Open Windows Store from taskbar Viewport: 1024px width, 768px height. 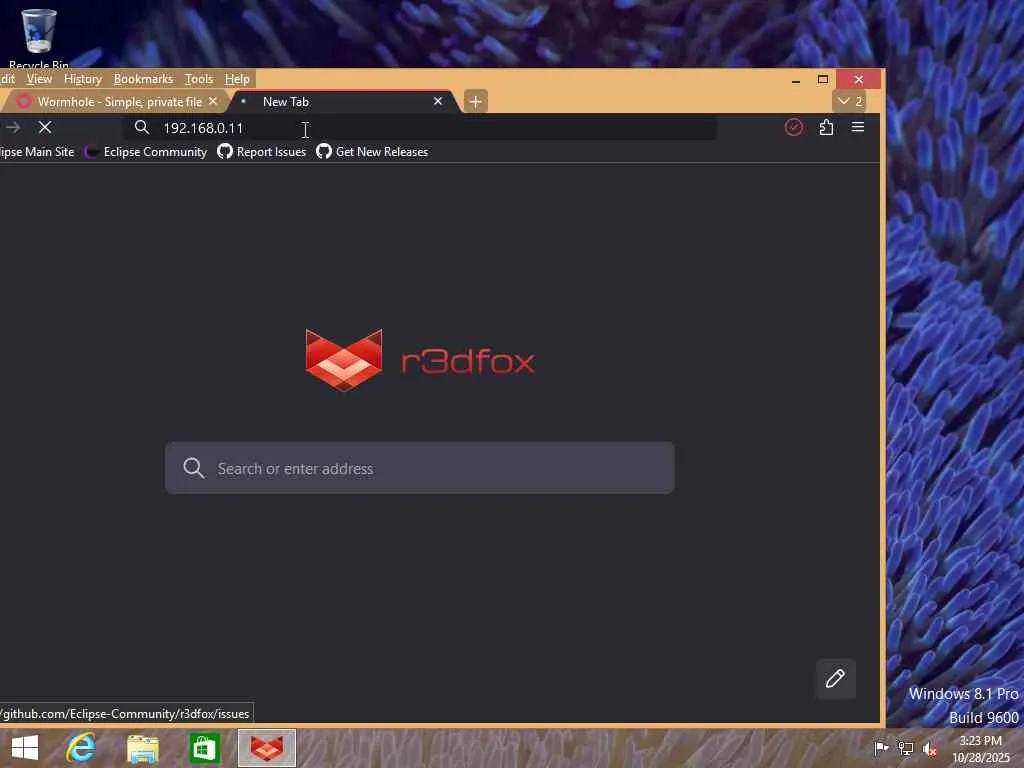pos(204,748)
